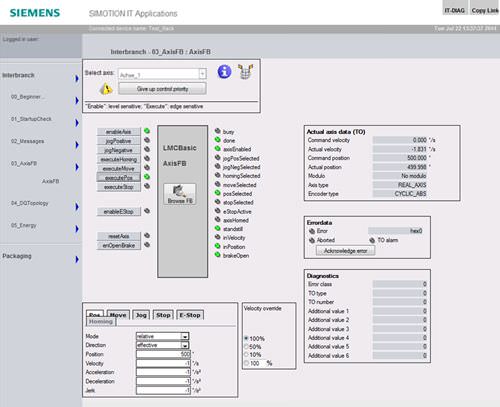Image resolution: width=500 pixels, height=407 pixels.
Task: Toggle the enableAxis input
Action: (119, 132)
